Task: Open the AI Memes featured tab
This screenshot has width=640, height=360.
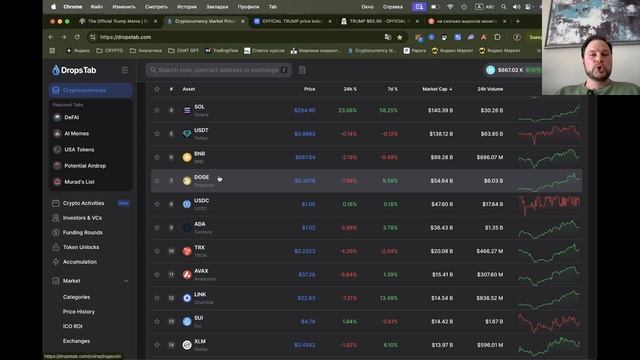Action: (x=76, y=133)
